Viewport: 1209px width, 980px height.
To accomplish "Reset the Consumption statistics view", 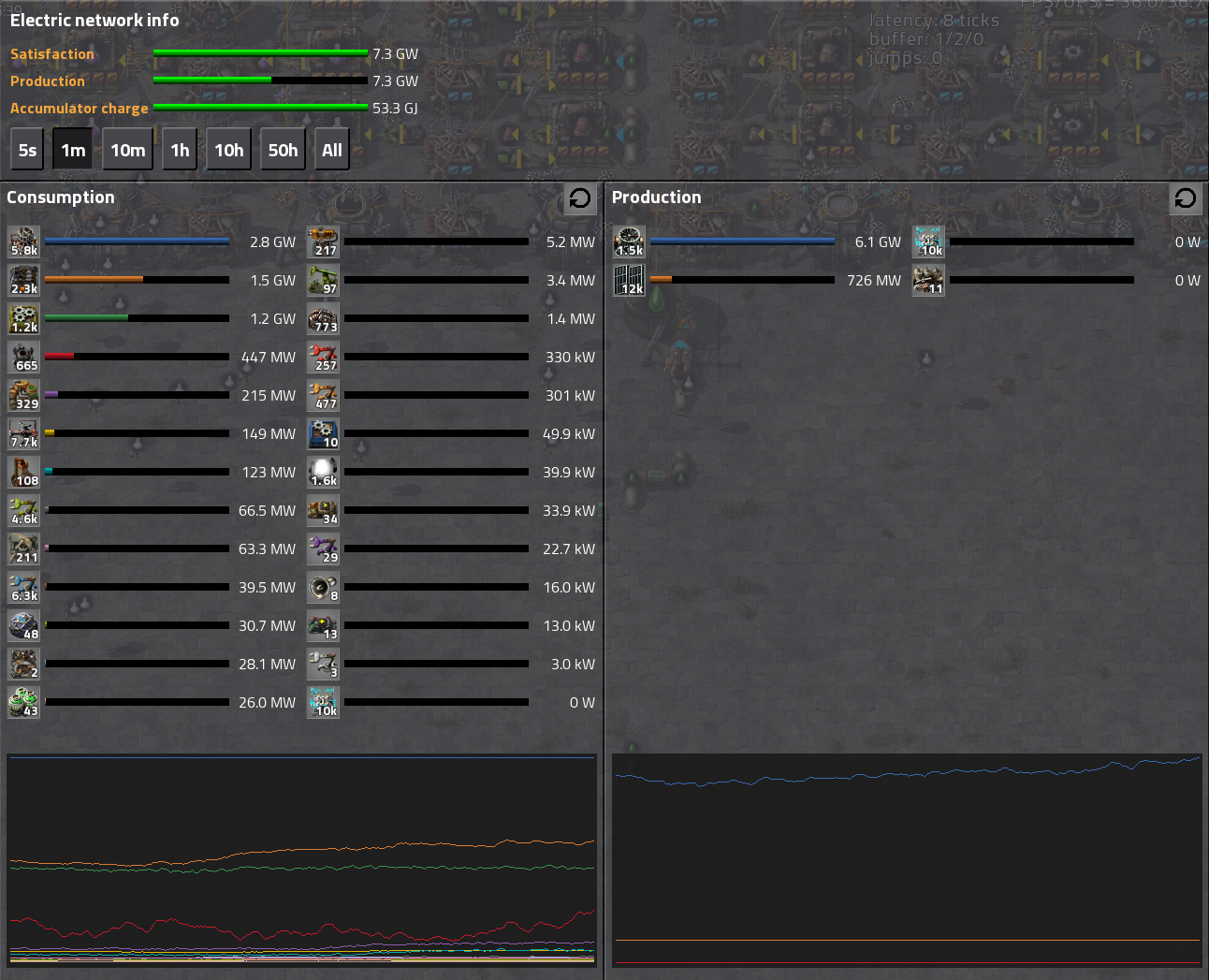I will (x=580, y=198).
